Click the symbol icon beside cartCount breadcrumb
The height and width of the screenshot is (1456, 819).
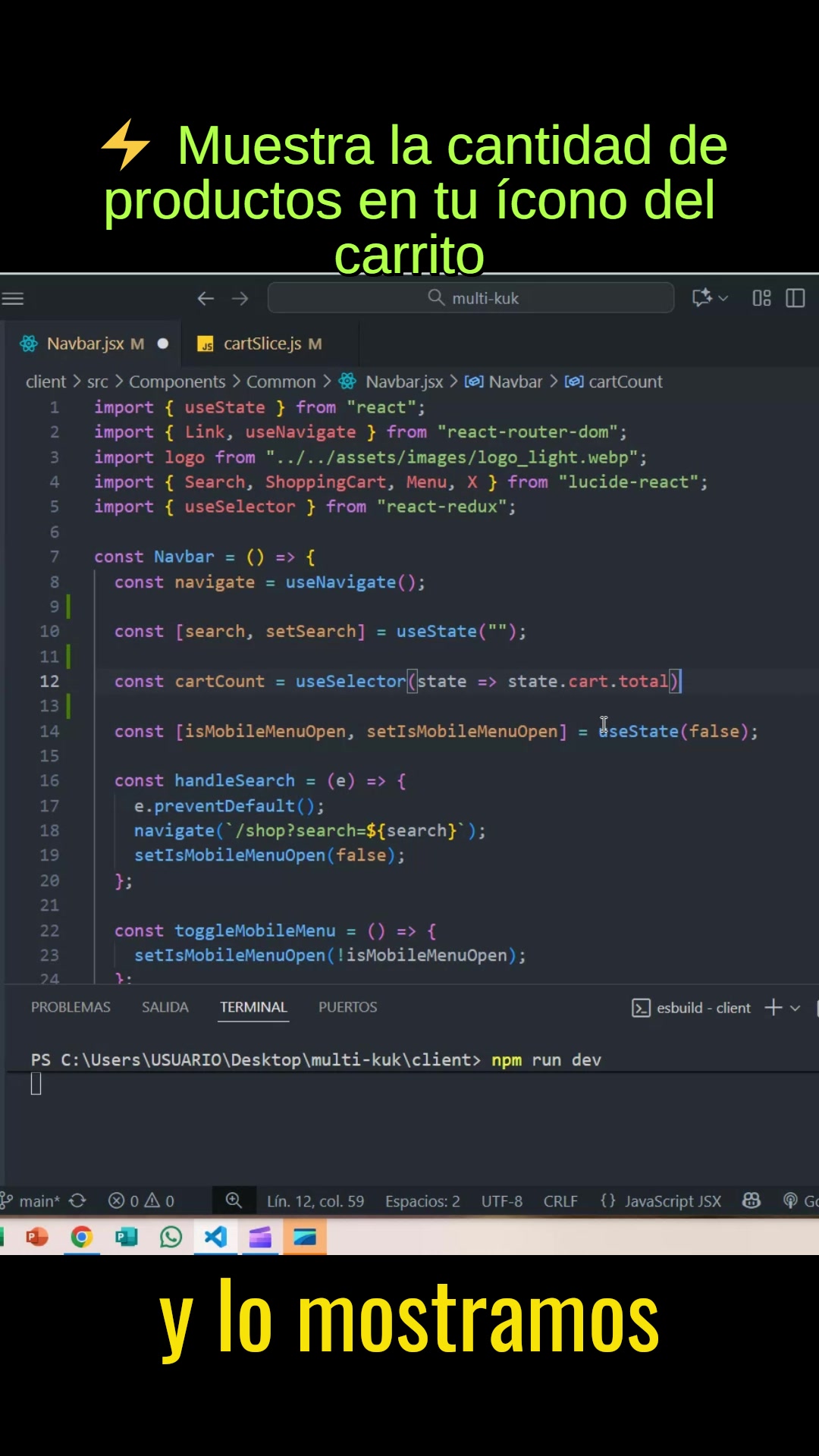click(x=574, y=381)
